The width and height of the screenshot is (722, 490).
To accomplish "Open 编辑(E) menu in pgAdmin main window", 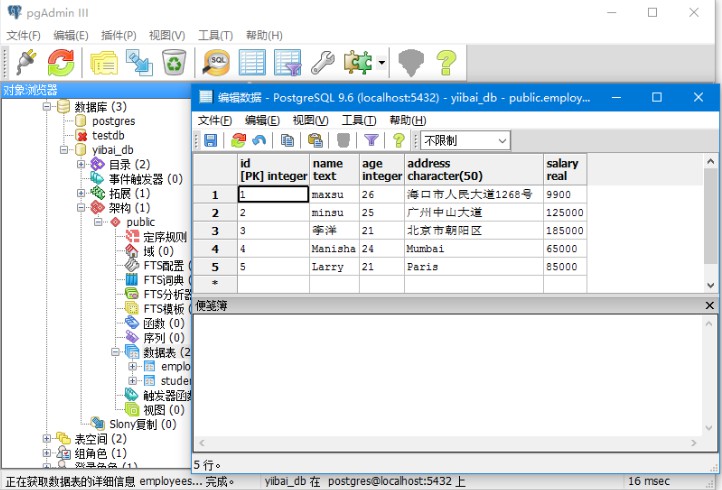I will pyautogui.click(x=70, y=35).
